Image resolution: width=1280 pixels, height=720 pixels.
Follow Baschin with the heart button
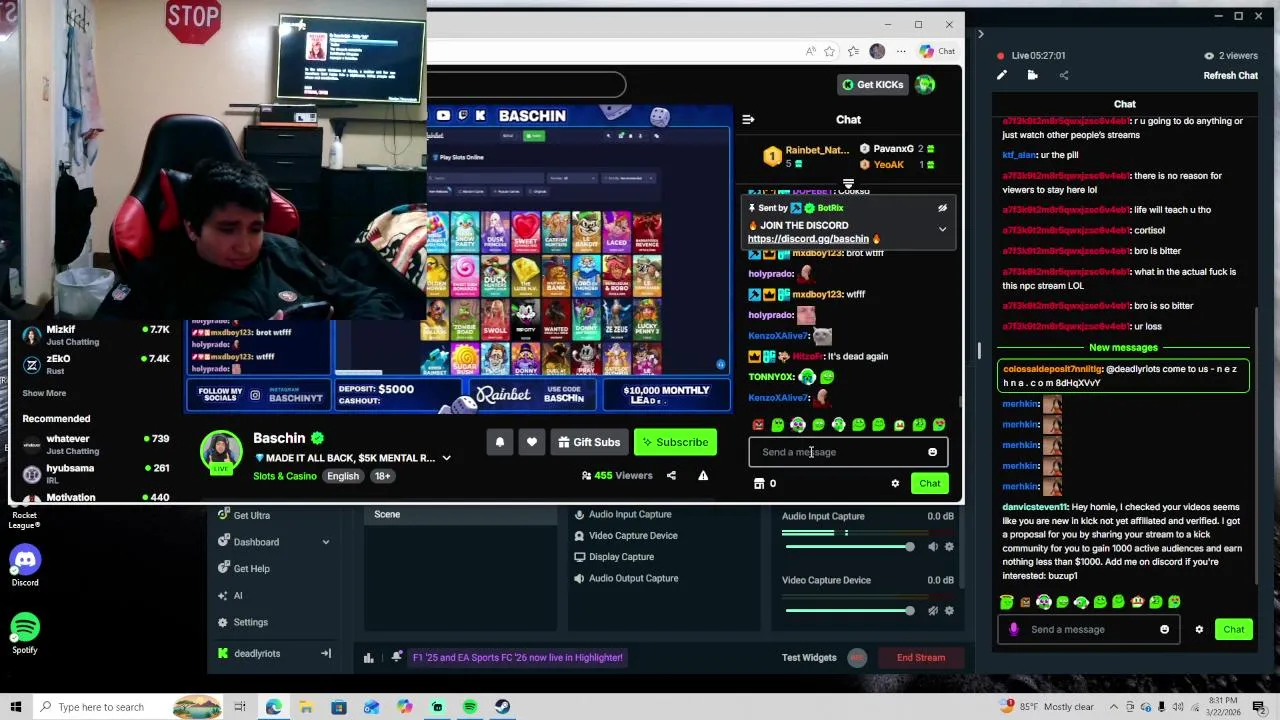tap(532, 442)
